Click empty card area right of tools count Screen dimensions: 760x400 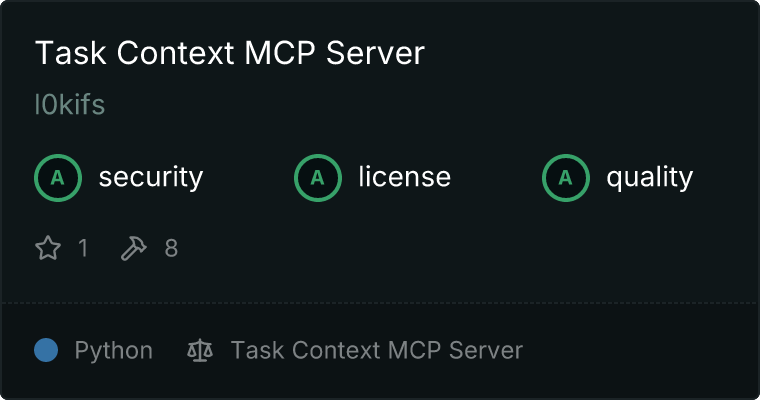[x=460, y=248]
